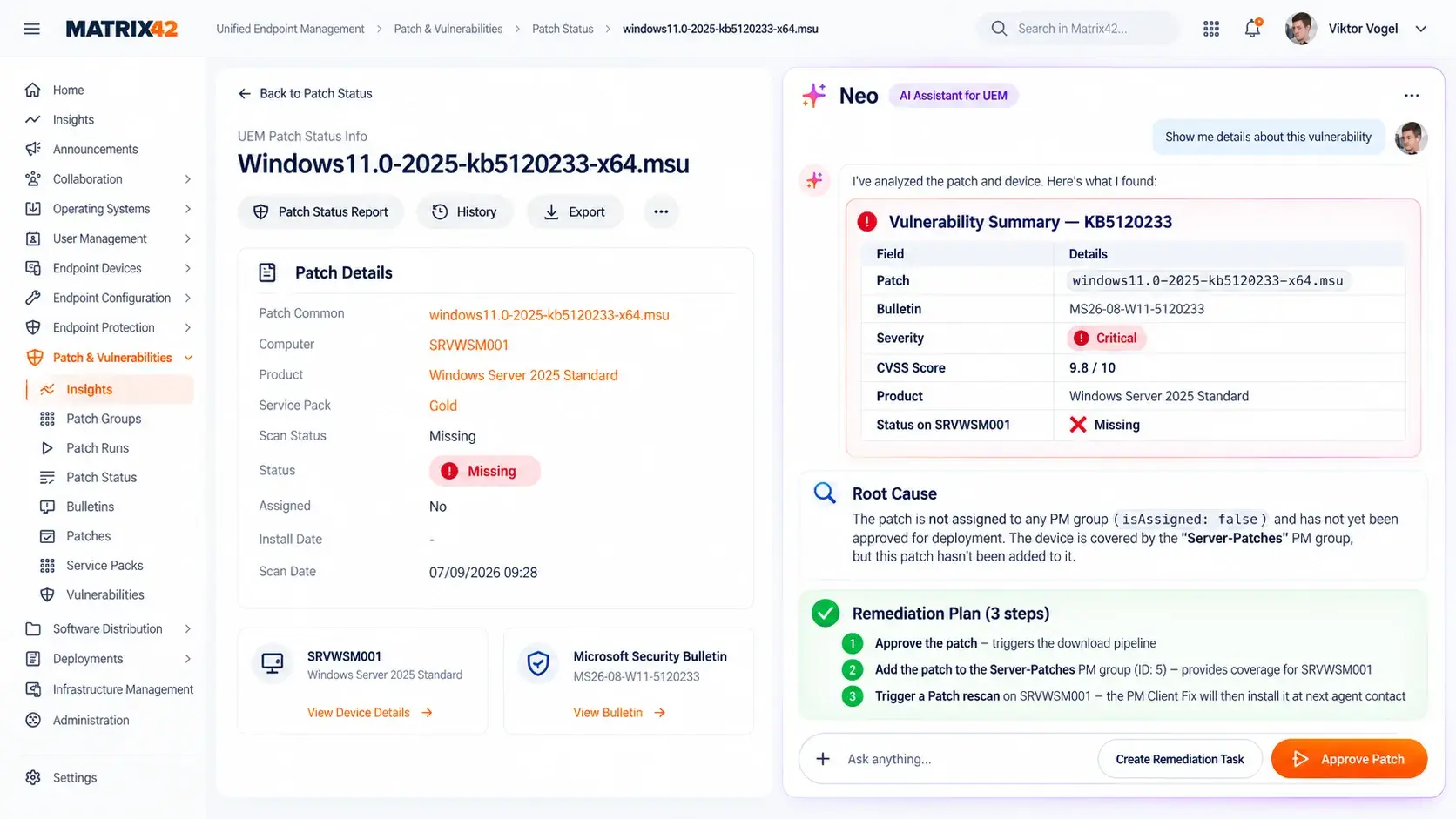
Task: Expand the Operating Systems section
Action: coord(188,209)
